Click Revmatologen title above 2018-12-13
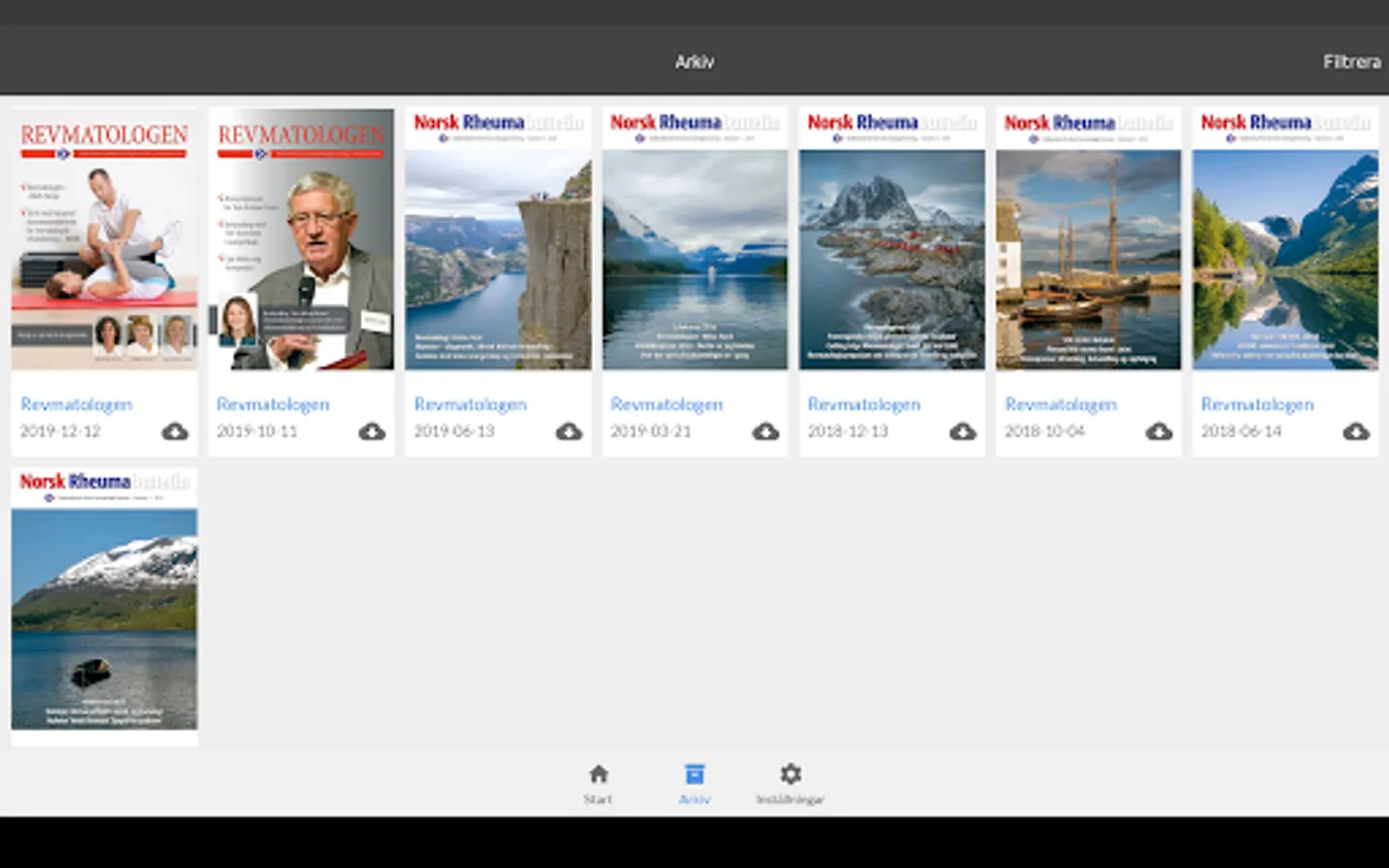The height and width of the screenshot is (868, 1389). pos(863,404)
